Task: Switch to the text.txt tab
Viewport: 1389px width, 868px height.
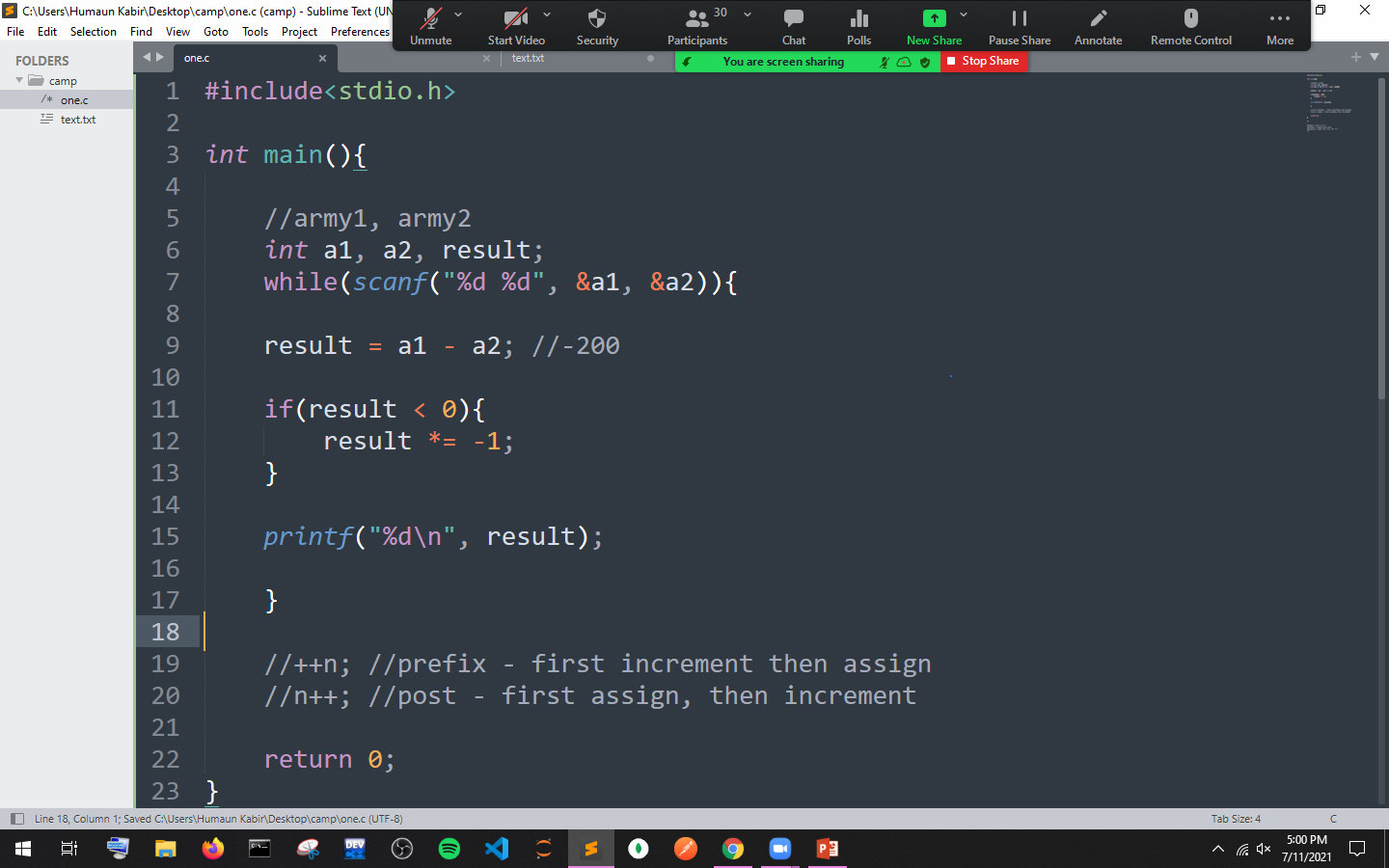Action: pyautogui.click(x=528, y=59)
